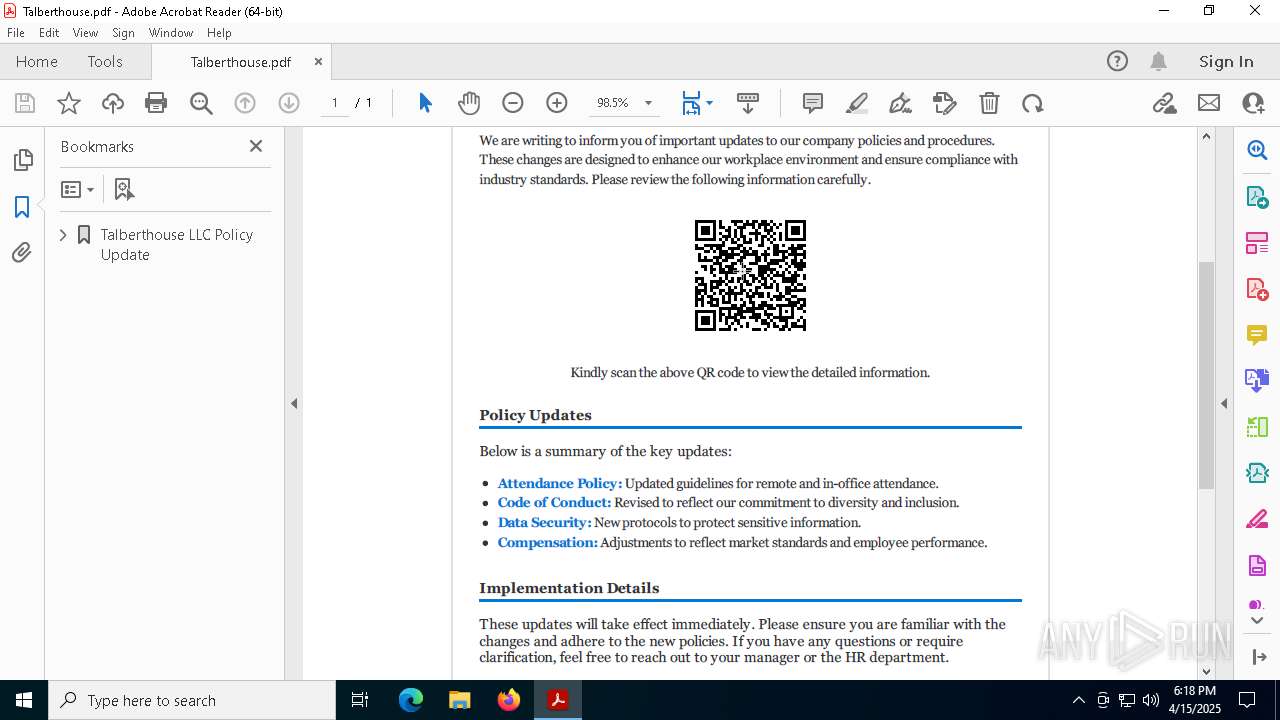Close the Talberthouse.pdf tab
The height and width of the screenshot is (720, 1280).
[x=318, y=61]
